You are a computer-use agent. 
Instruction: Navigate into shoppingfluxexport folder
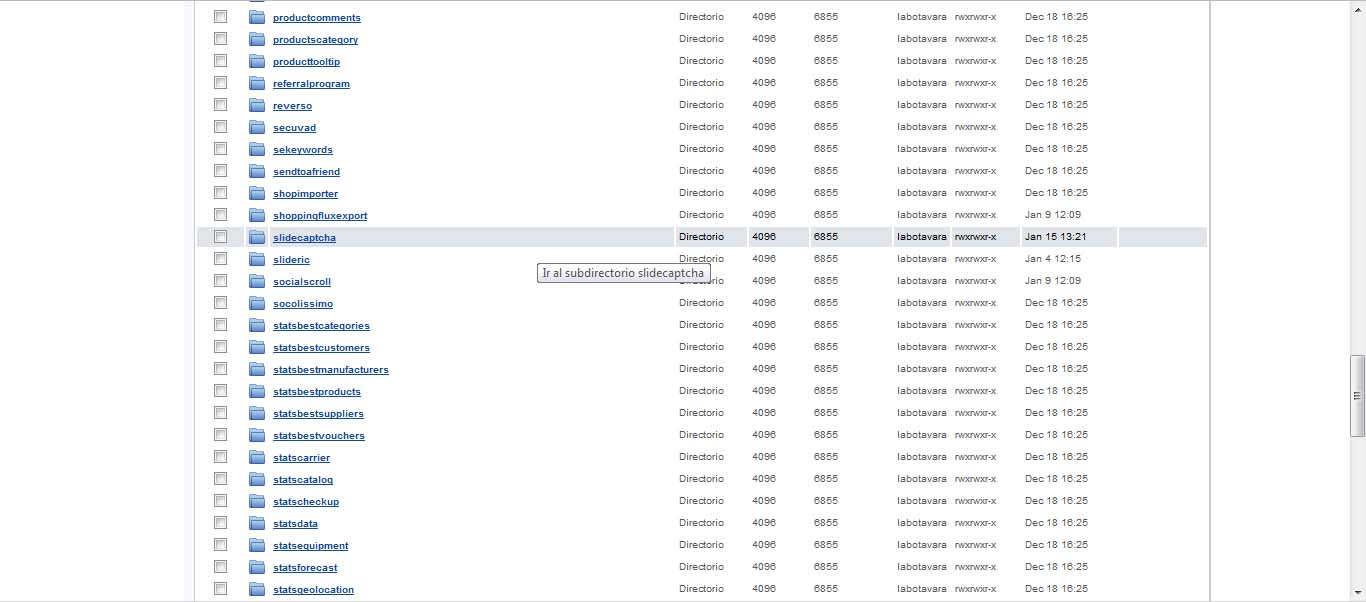coord(320,216)
